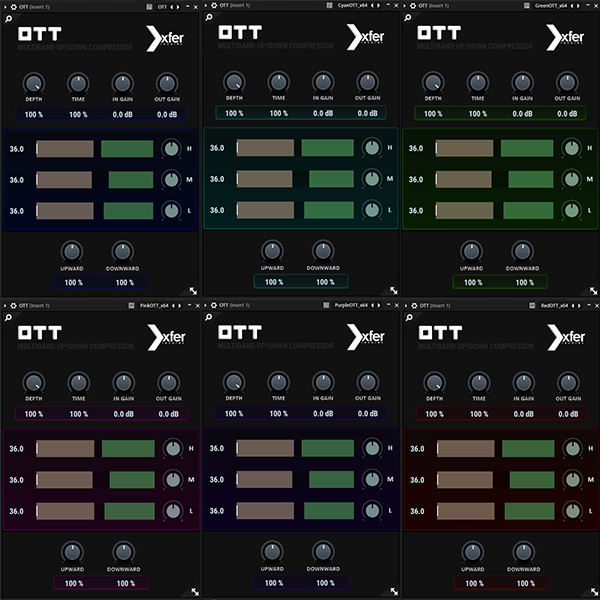Click the resize arrows icon in the GreenOTT_x64 window
Image resolution: width=600 pixels, height=600 pixels.
pyautogui.click(x=593, y=291)
